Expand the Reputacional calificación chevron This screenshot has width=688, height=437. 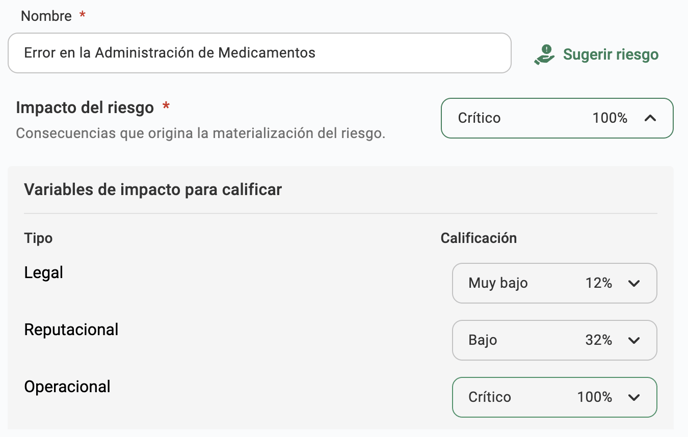tap(634, 340)
